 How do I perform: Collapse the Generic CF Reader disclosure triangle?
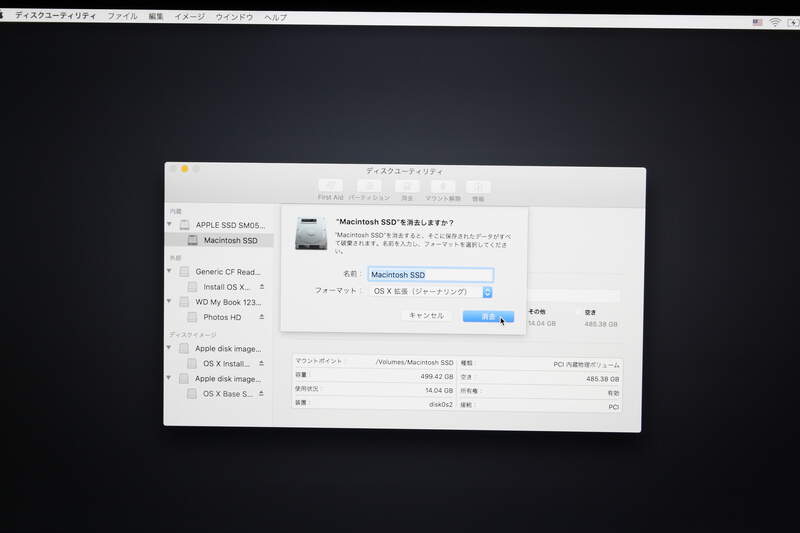click(170, 271)
